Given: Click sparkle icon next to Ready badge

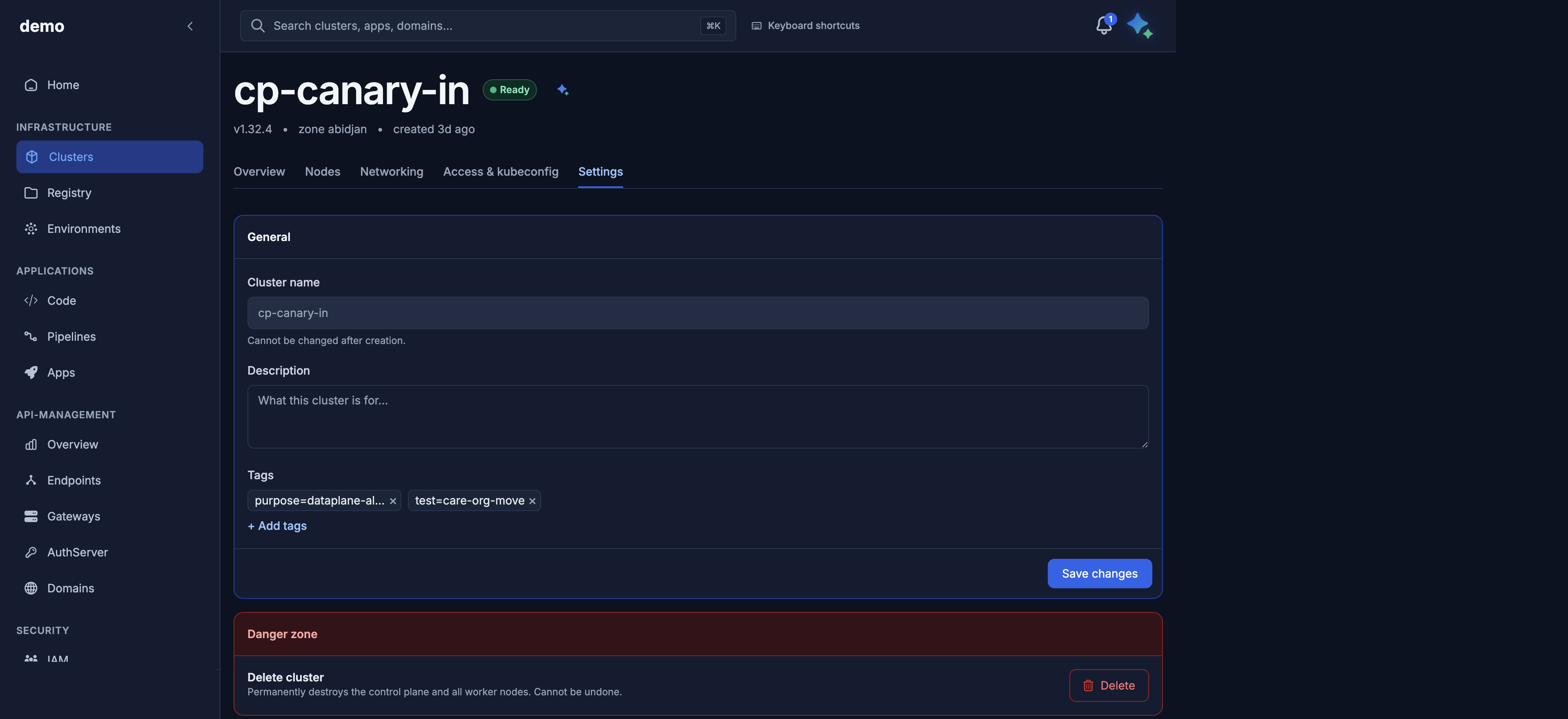Looking at the screenshot, I should [562, 90].
